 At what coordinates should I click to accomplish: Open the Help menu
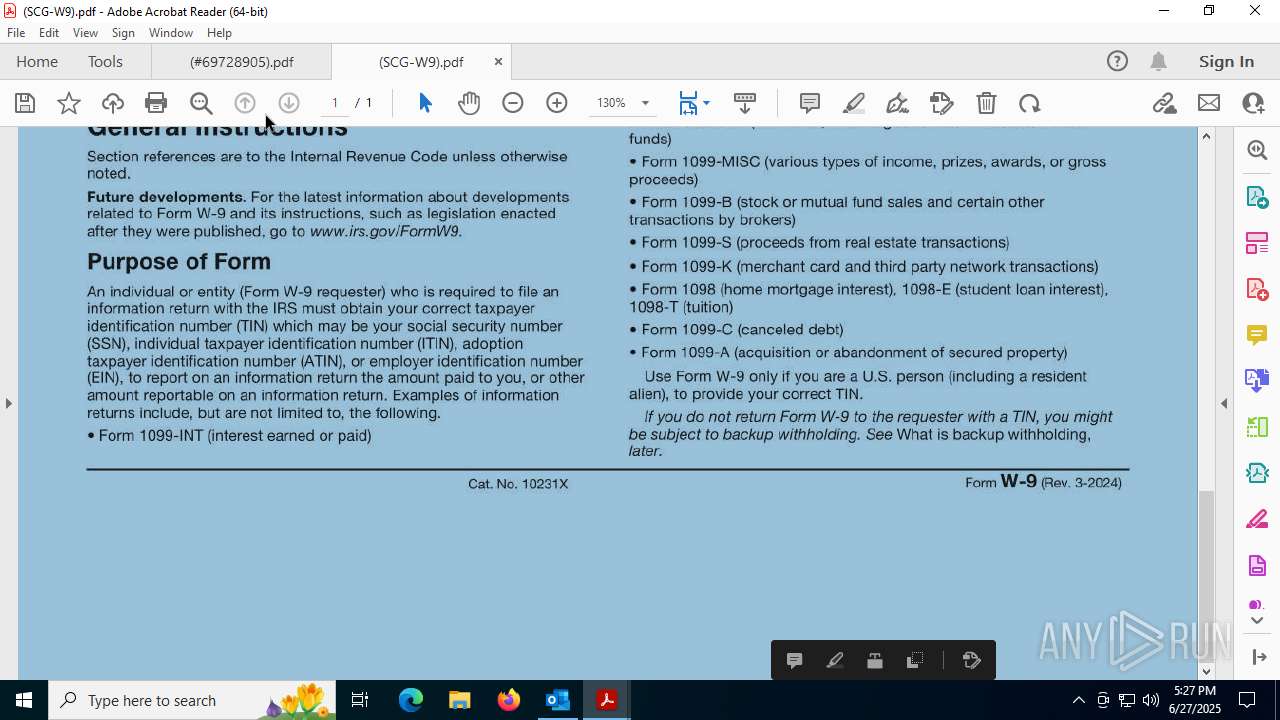(219, 33)
